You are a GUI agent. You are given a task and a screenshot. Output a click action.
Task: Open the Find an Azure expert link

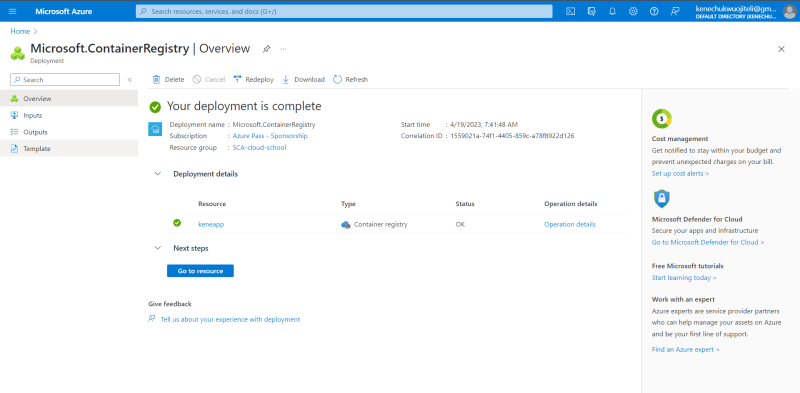685,350
